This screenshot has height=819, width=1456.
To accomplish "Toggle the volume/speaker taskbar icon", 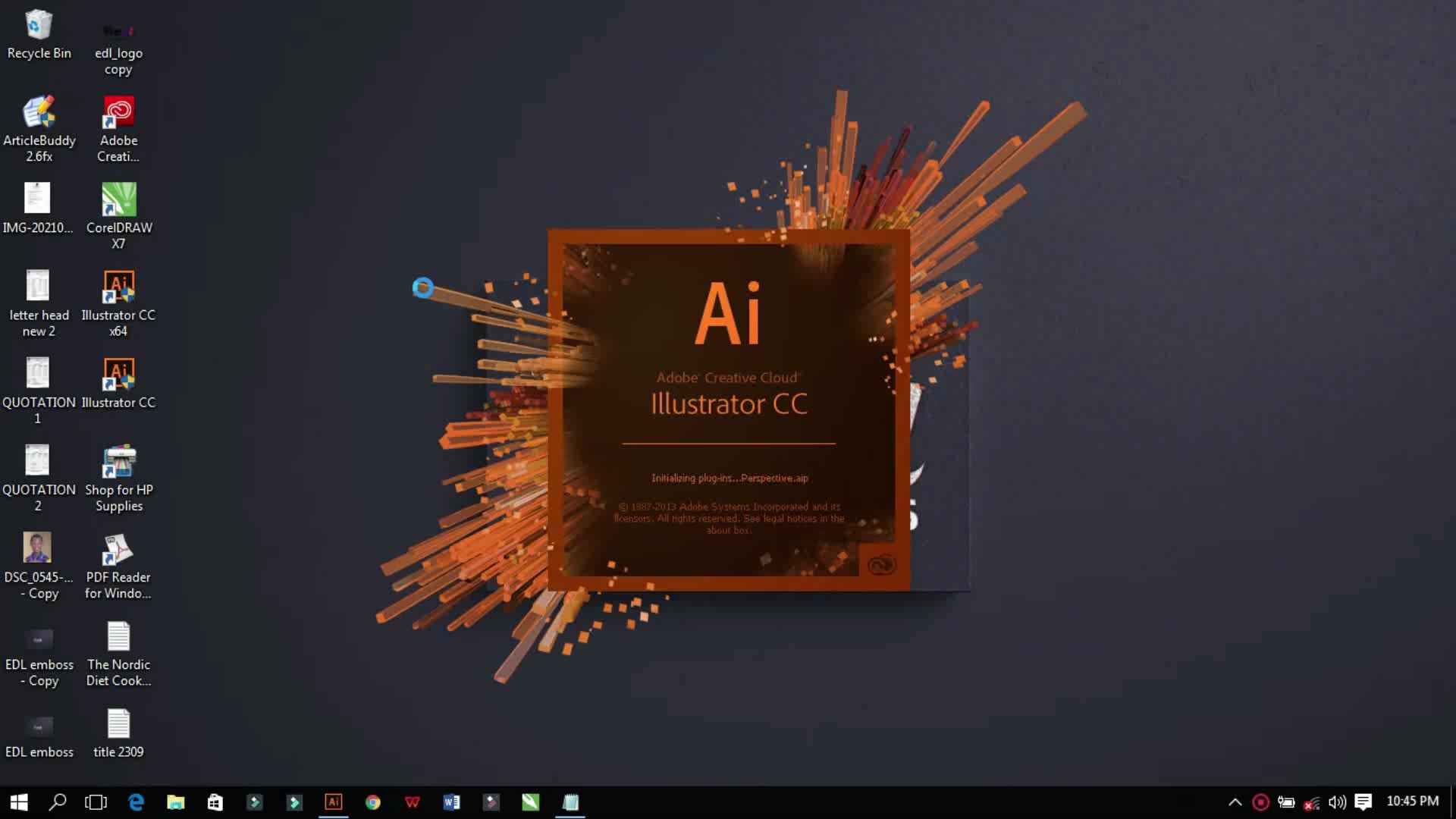I will [1336, 801].
